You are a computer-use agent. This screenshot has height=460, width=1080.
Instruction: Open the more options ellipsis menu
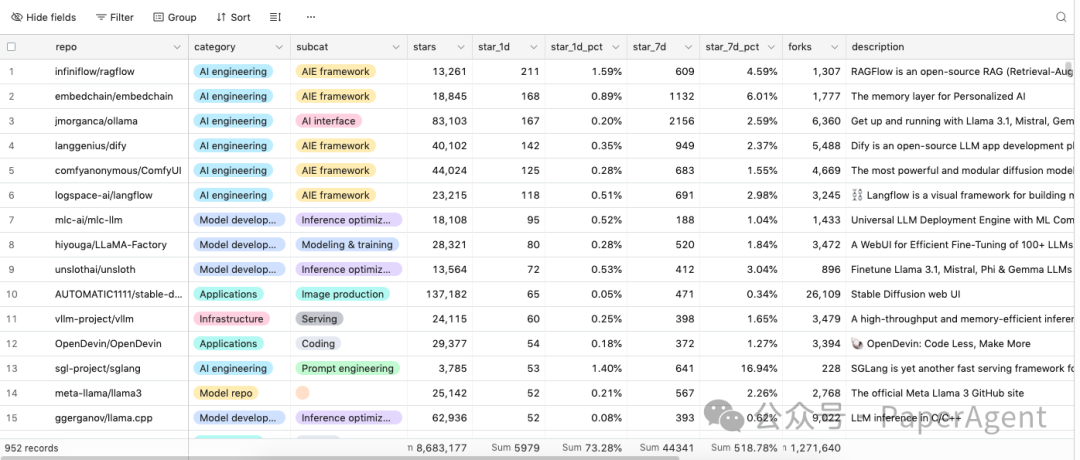(x=311, y=17)
